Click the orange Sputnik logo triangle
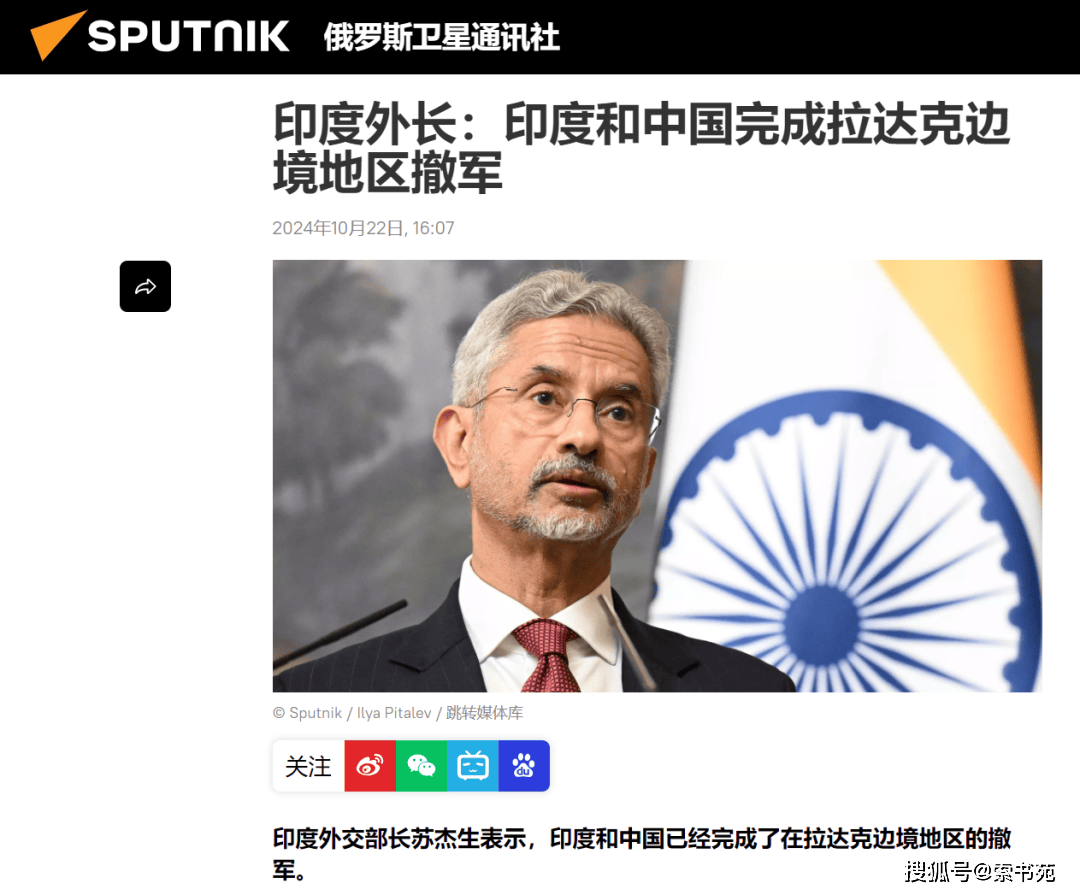The width and height of the screenshot is (1080, 895). [57, 35]
